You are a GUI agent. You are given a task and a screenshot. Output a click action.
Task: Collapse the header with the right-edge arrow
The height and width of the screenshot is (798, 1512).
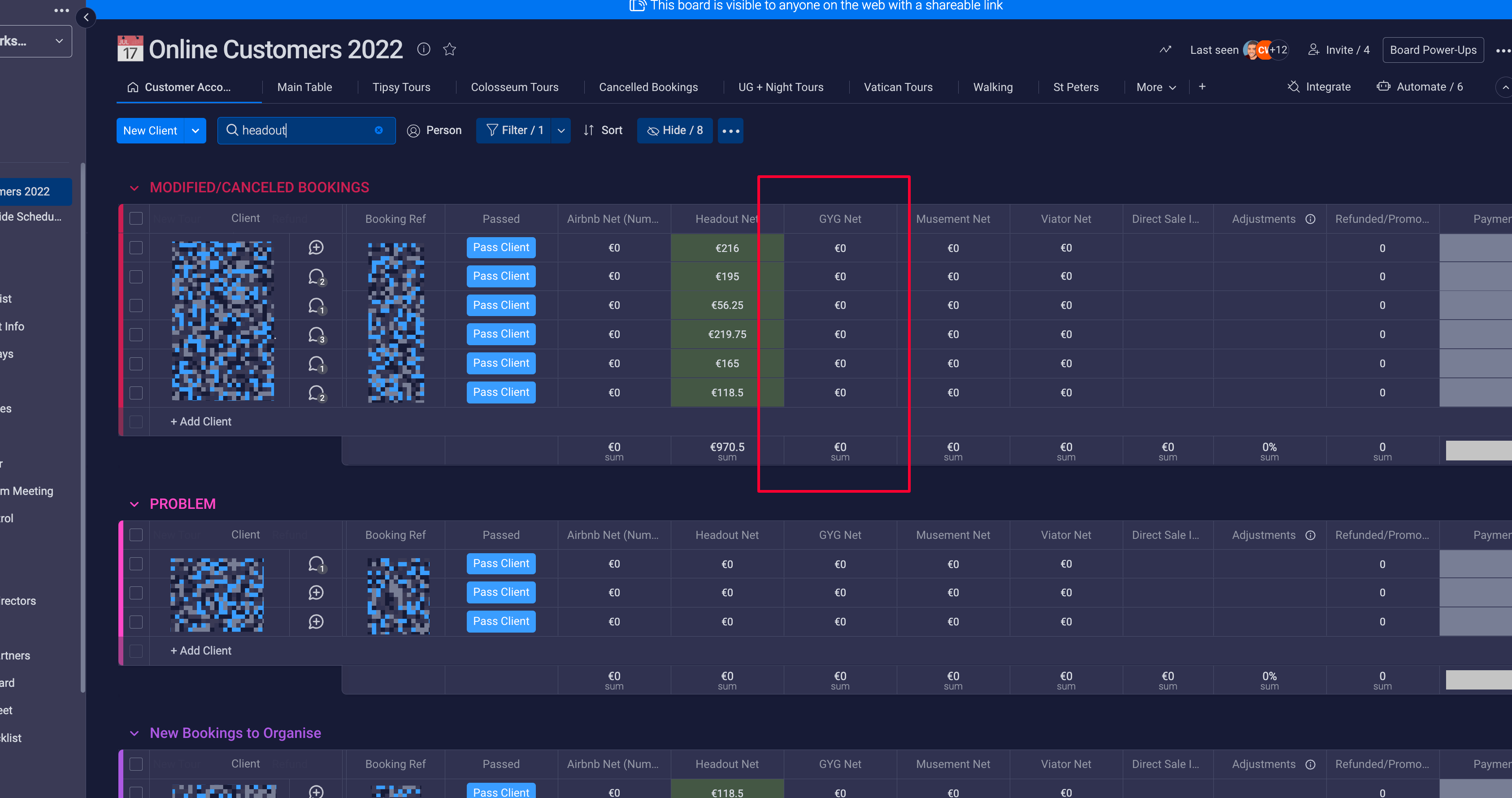tap(1504, 87)
